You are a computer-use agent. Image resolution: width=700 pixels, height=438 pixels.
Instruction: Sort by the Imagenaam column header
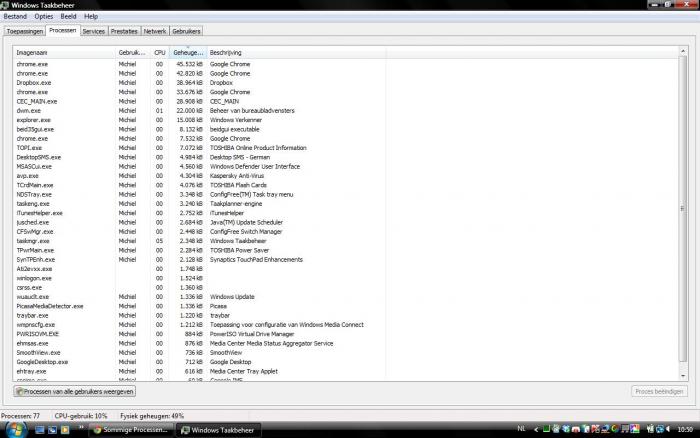(64, 53)
